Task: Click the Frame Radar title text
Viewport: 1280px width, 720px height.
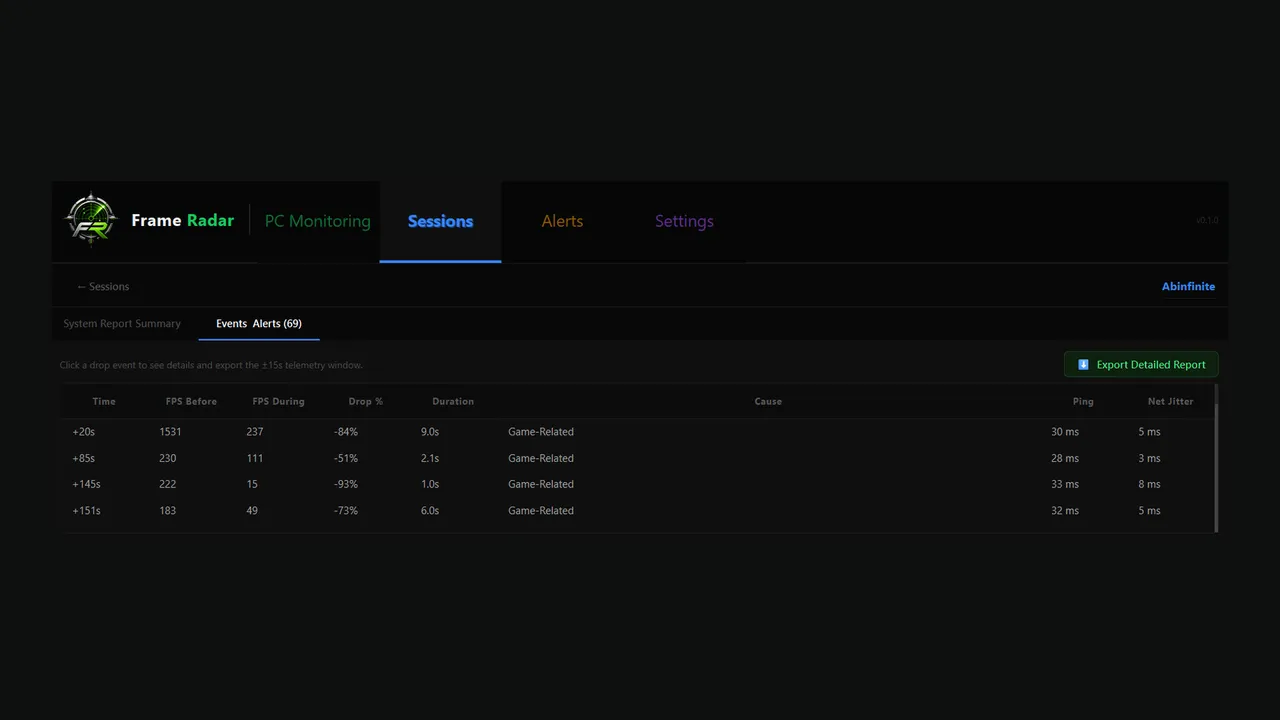Action: pos(183,220)
